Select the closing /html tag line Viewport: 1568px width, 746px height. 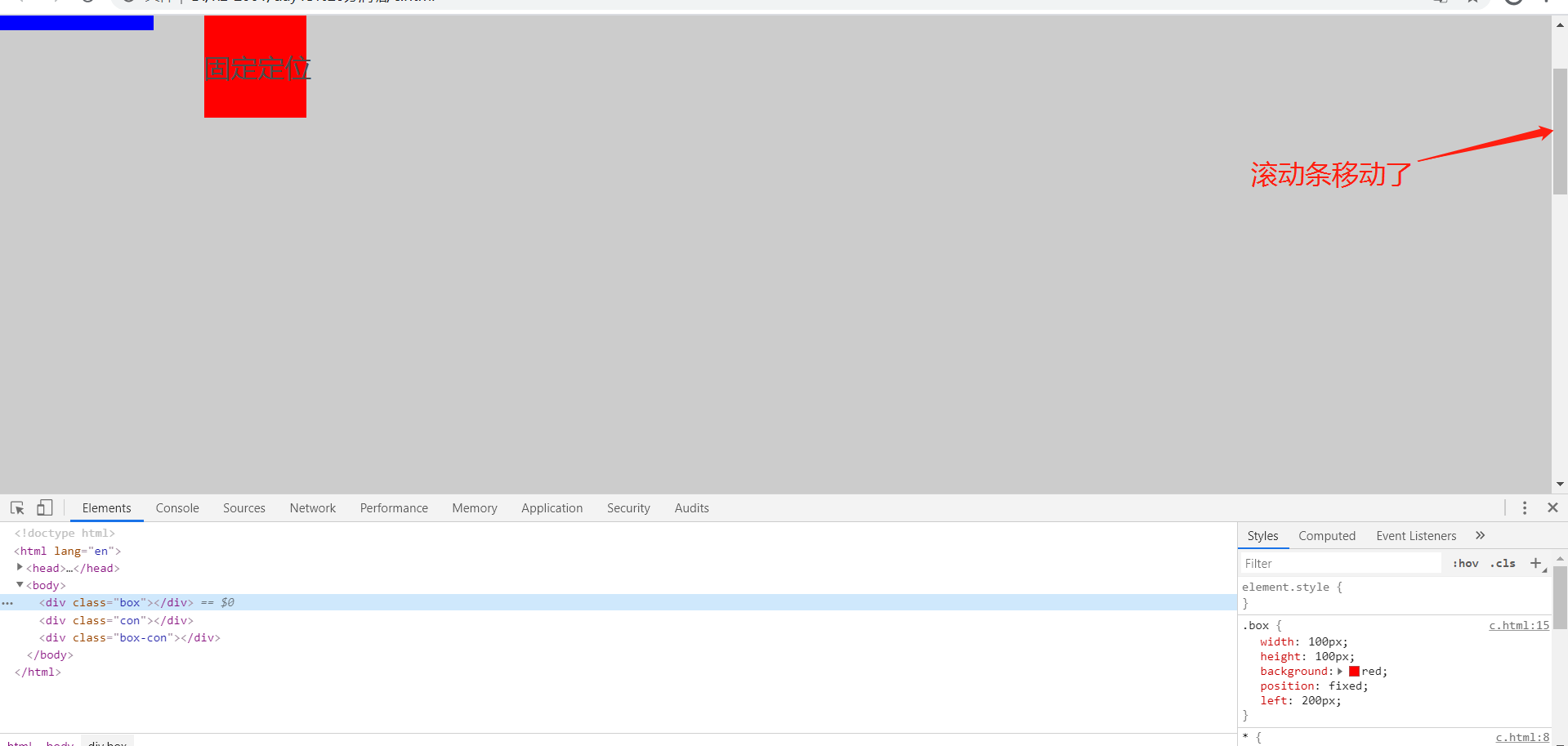point(38,672)
